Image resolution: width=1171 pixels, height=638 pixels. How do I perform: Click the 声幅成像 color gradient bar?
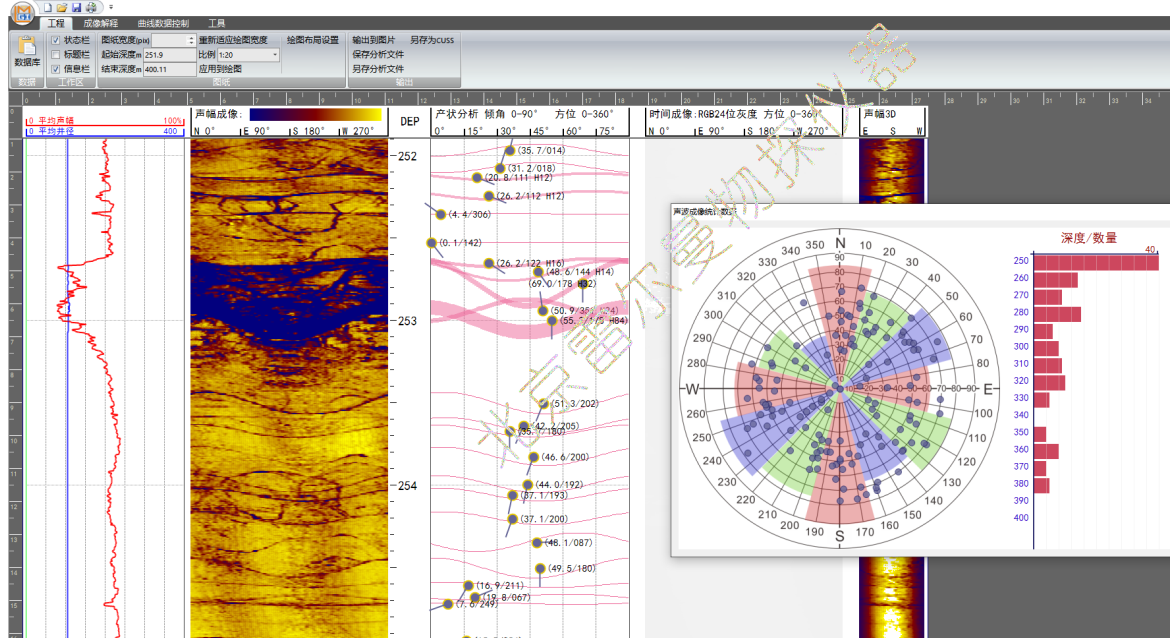click(315, 116)
